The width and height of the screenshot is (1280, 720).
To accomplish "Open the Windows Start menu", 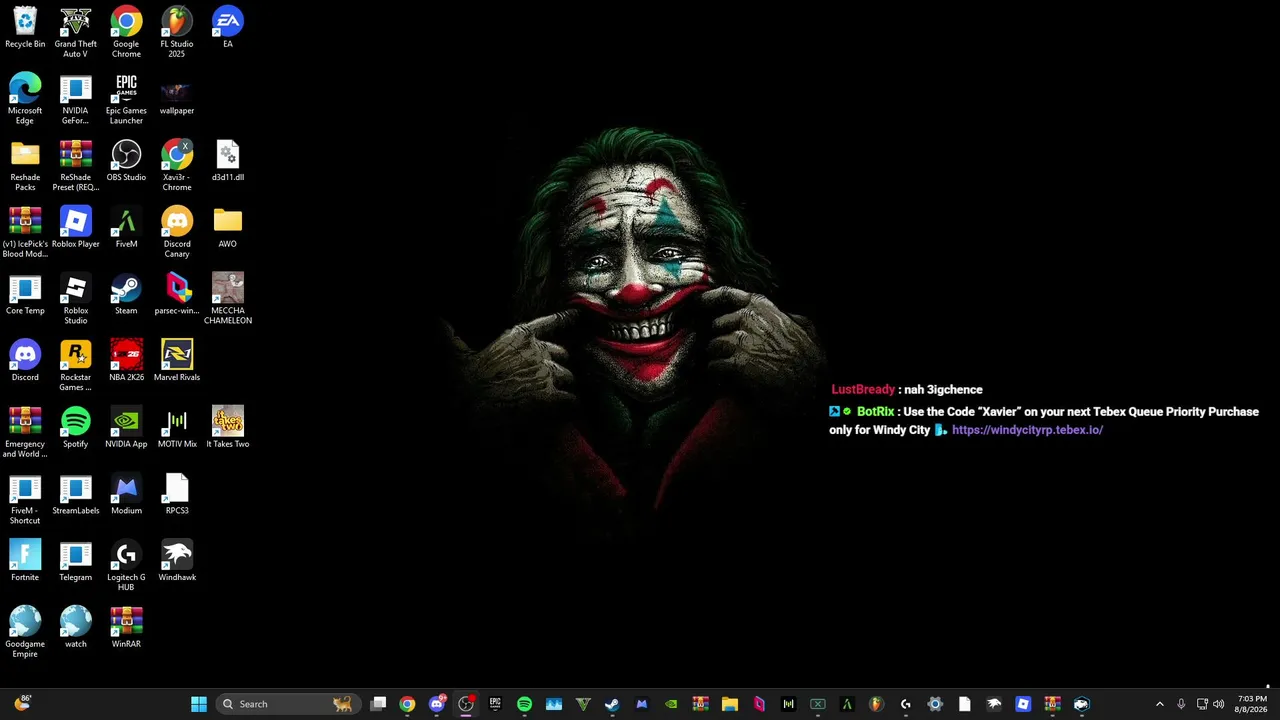I will tap(199, 704).
